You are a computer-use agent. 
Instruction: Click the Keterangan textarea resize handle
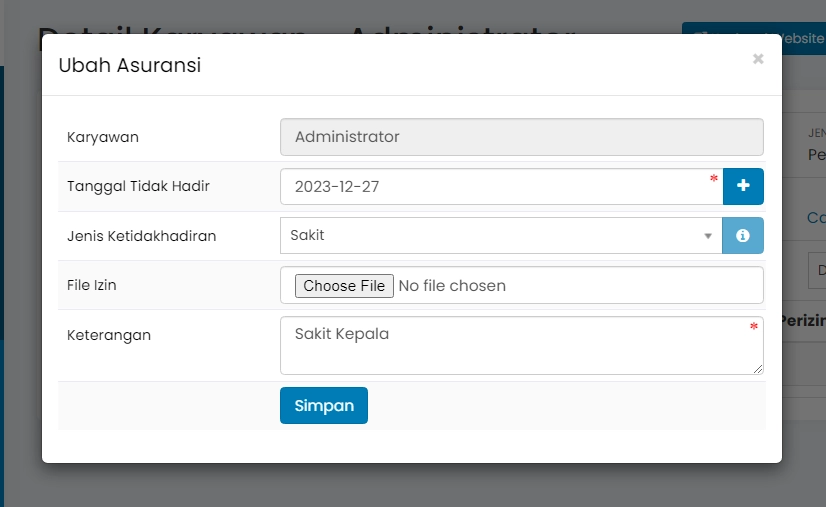759,369
